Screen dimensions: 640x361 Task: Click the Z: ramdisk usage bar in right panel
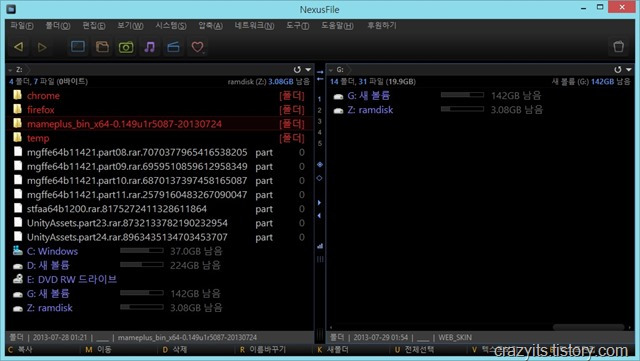coord(462,109)
